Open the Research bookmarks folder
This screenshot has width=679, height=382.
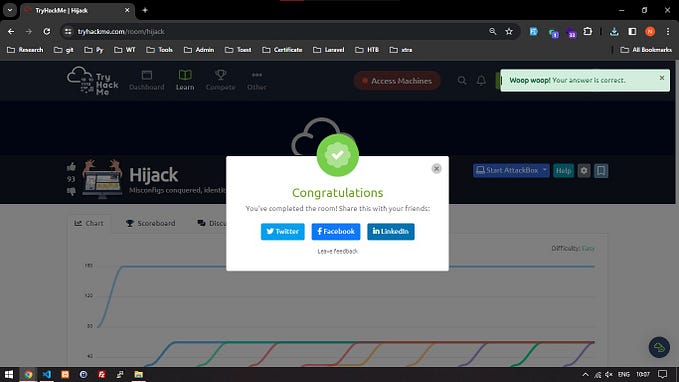coord(25,50)
